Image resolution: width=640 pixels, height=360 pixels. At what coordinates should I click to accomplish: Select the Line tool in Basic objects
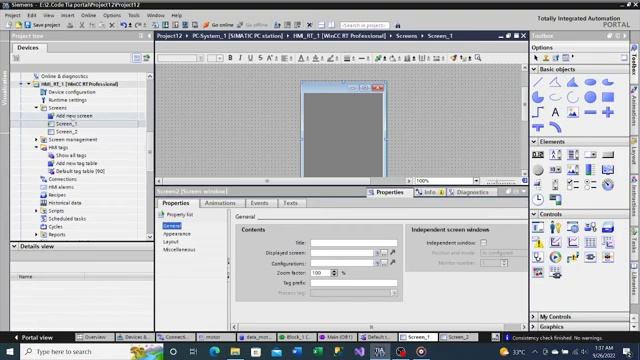(538, 82)
